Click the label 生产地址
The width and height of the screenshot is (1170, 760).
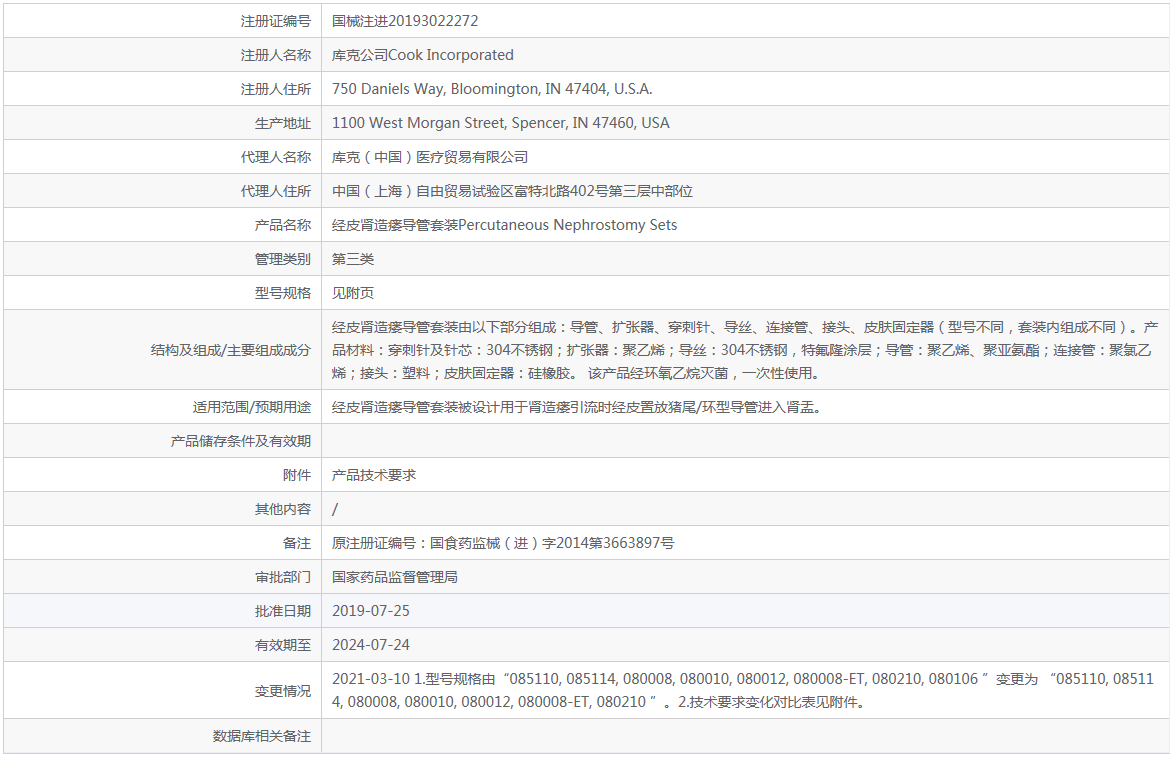tap(283, 123)
